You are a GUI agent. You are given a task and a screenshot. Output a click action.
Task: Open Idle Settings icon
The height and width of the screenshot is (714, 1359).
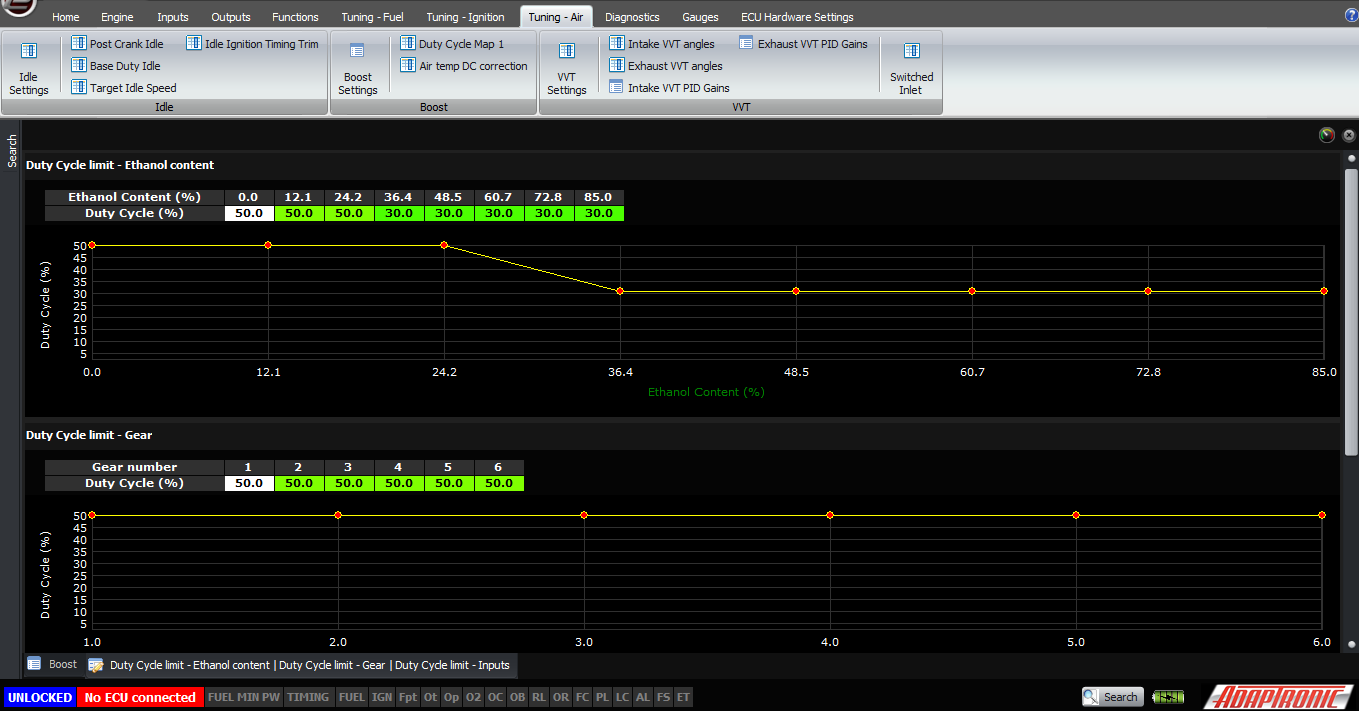click(x=28, y=69)
